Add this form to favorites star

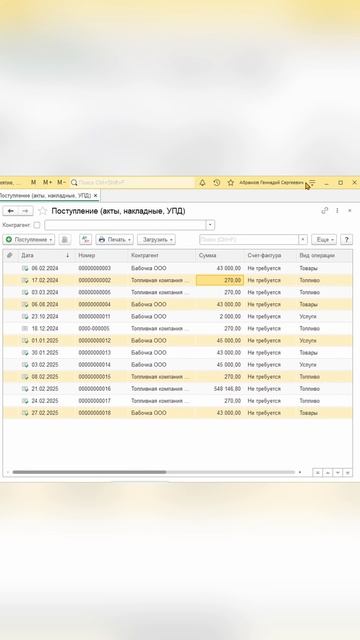pos(42,211)
